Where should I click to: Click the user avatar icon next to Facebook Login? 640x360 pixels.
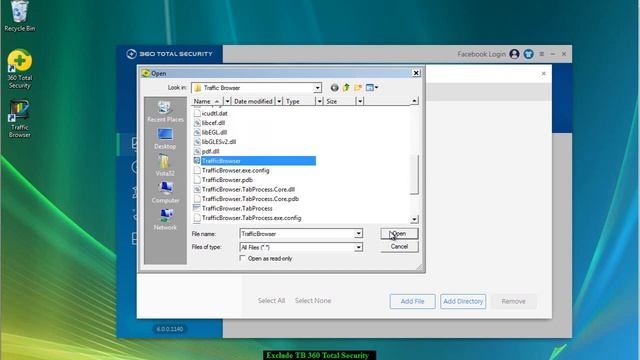[x=514, y=54]
